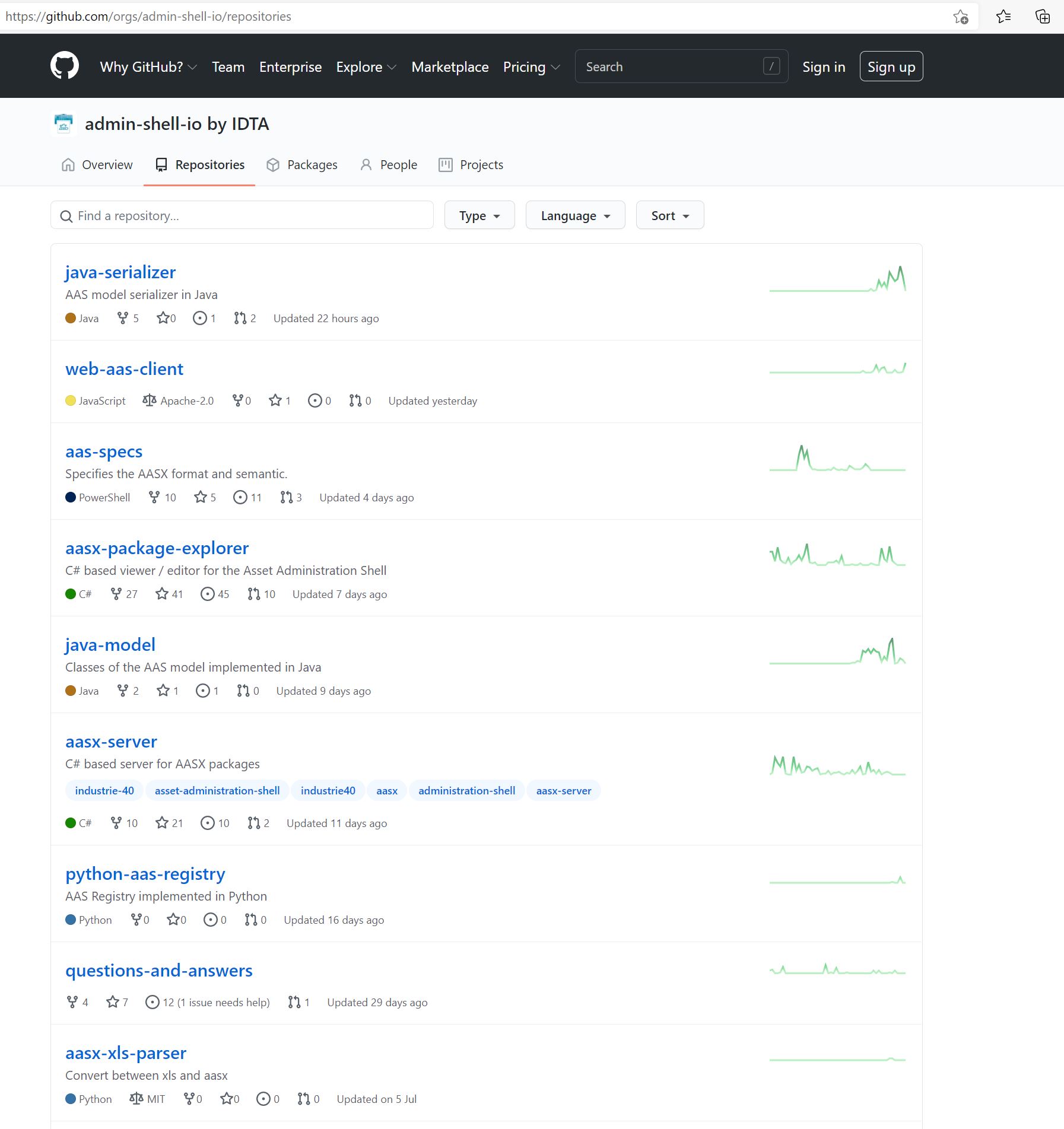Click the java-serializer fork count icon

point(123,319)
